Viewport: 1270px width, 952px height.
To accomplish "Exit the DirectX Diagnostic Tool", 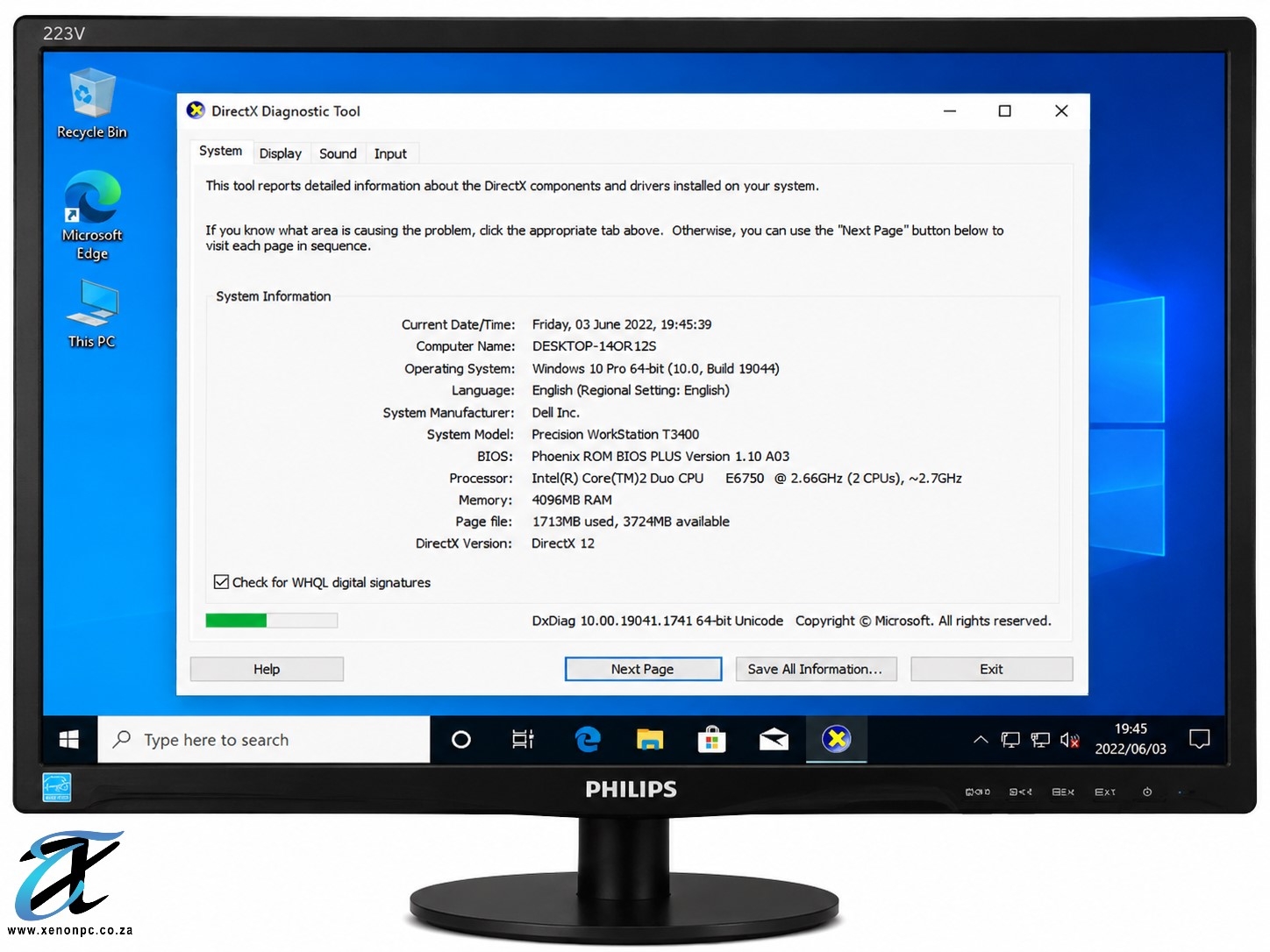I will tap(991, 669).
